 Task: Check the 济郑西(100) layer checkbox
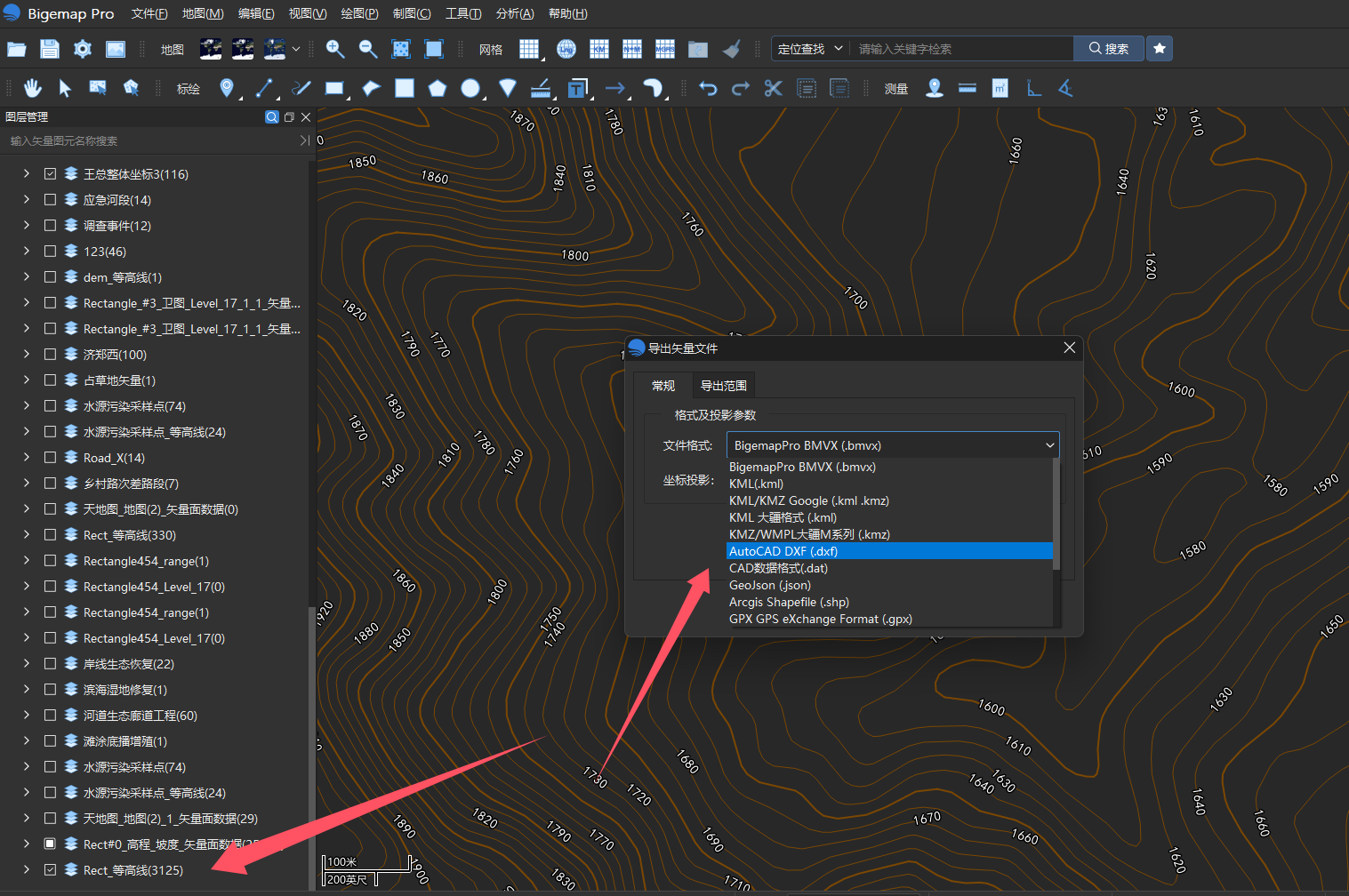[x=50, y=355]
